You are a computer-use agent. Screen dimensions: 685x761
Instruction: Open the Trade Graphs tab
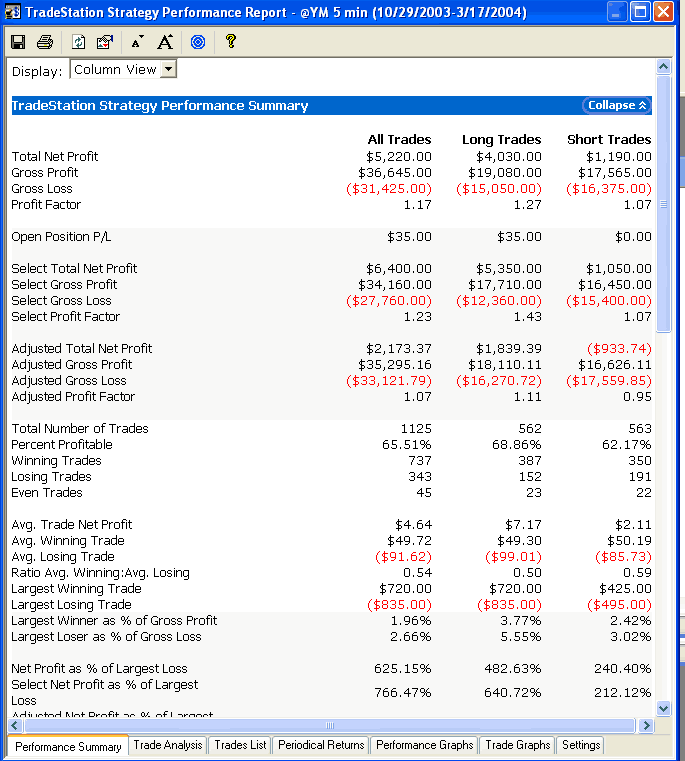click(x=518, y=744)
